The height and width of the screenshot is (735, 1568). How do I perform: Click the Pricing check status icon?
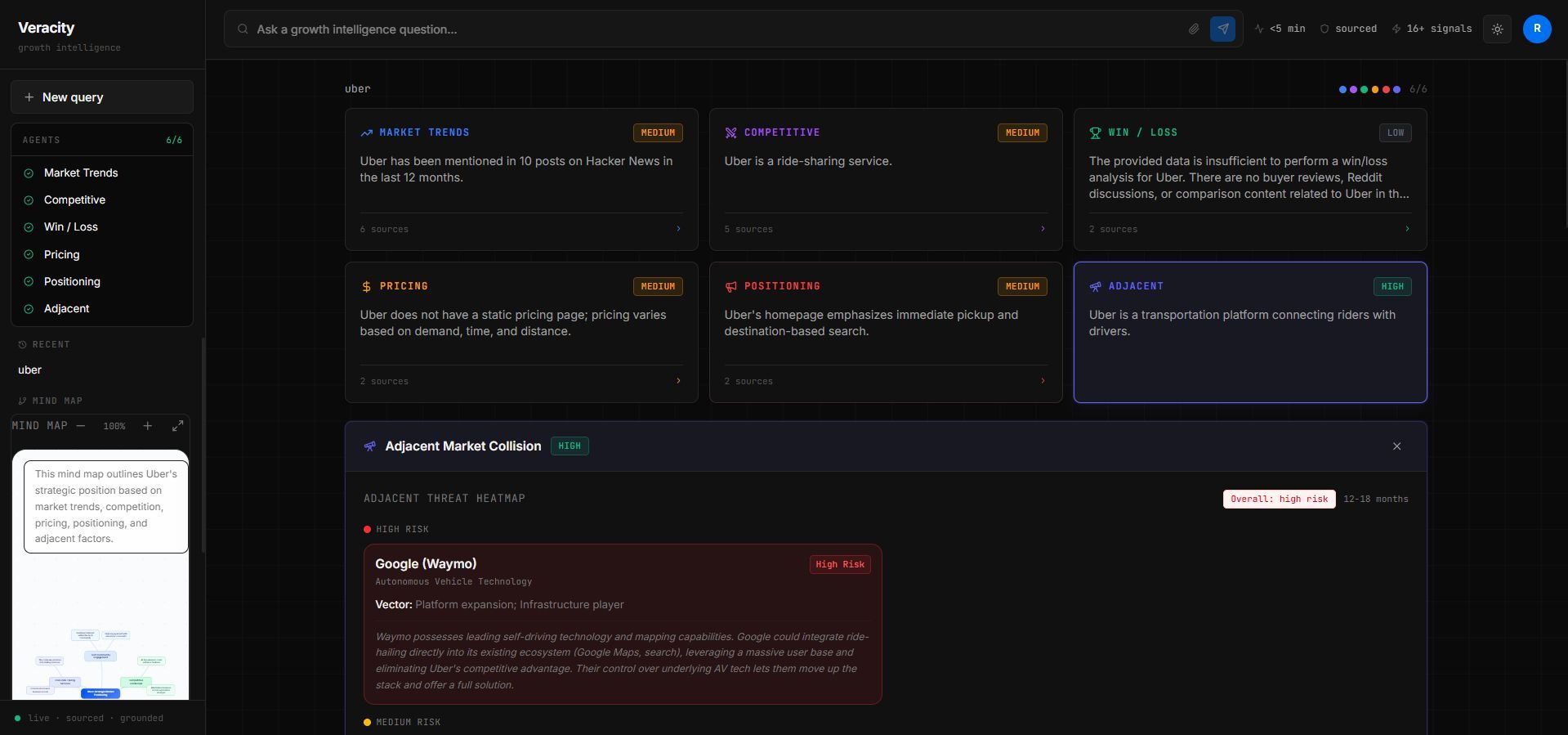pos(29,255)
